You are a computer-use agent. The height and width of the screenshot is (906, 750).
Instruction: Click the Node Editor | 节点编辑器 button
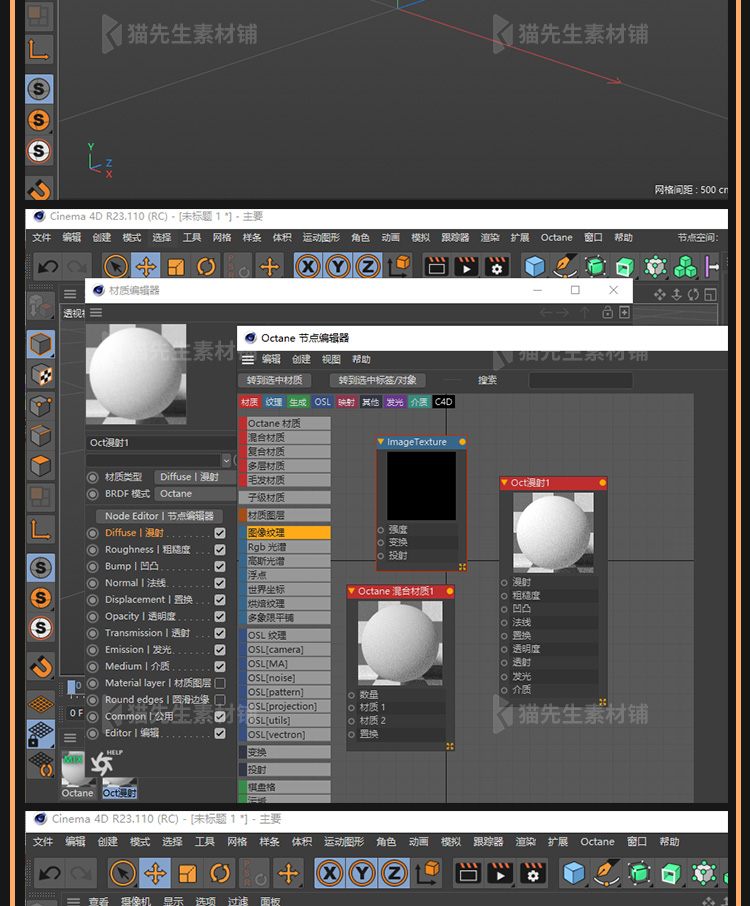(x=160, y=516)
